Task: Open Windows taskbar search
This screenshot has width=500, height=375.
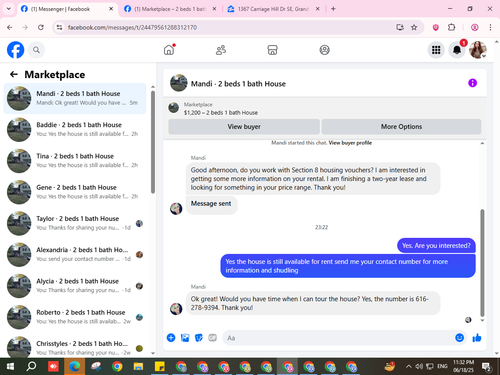Action: pos(31,367)
